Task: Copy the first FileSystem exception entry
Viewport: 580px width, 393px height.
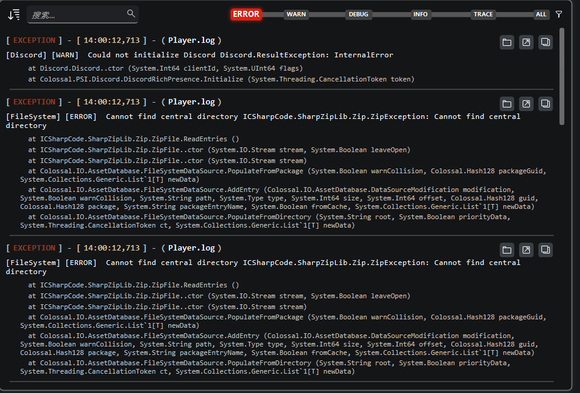Action: tap(545, 104)
